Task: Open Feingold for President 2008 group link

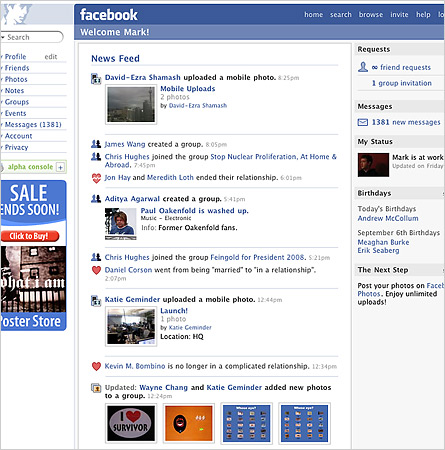Action: (258, 257)
